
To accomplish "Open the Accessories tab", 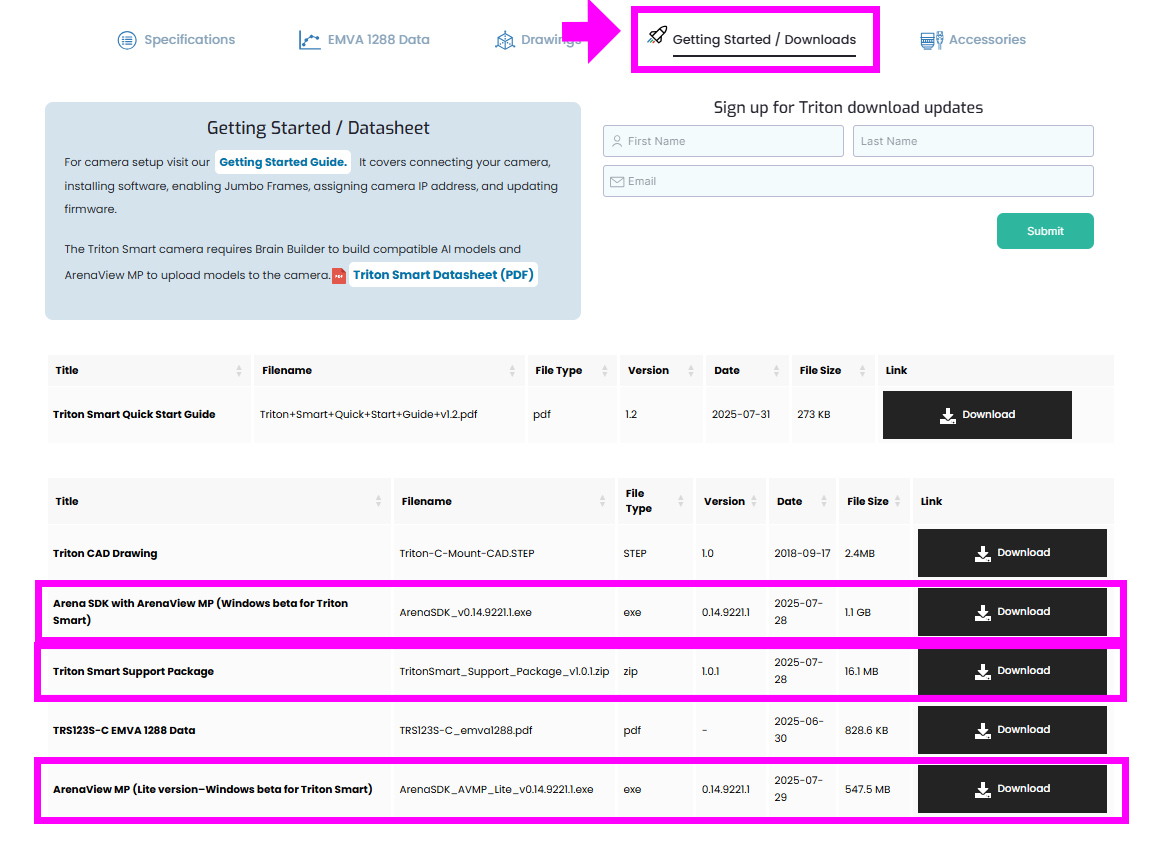I will tap(986, 40).
